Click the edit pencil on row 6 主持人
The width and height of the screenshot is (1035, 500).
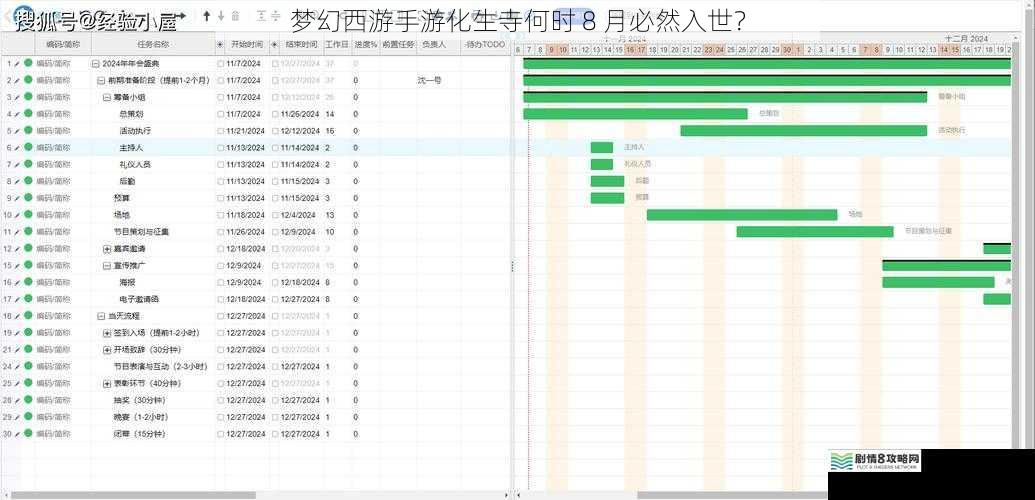pyautogui.click(x=17, y=148)
